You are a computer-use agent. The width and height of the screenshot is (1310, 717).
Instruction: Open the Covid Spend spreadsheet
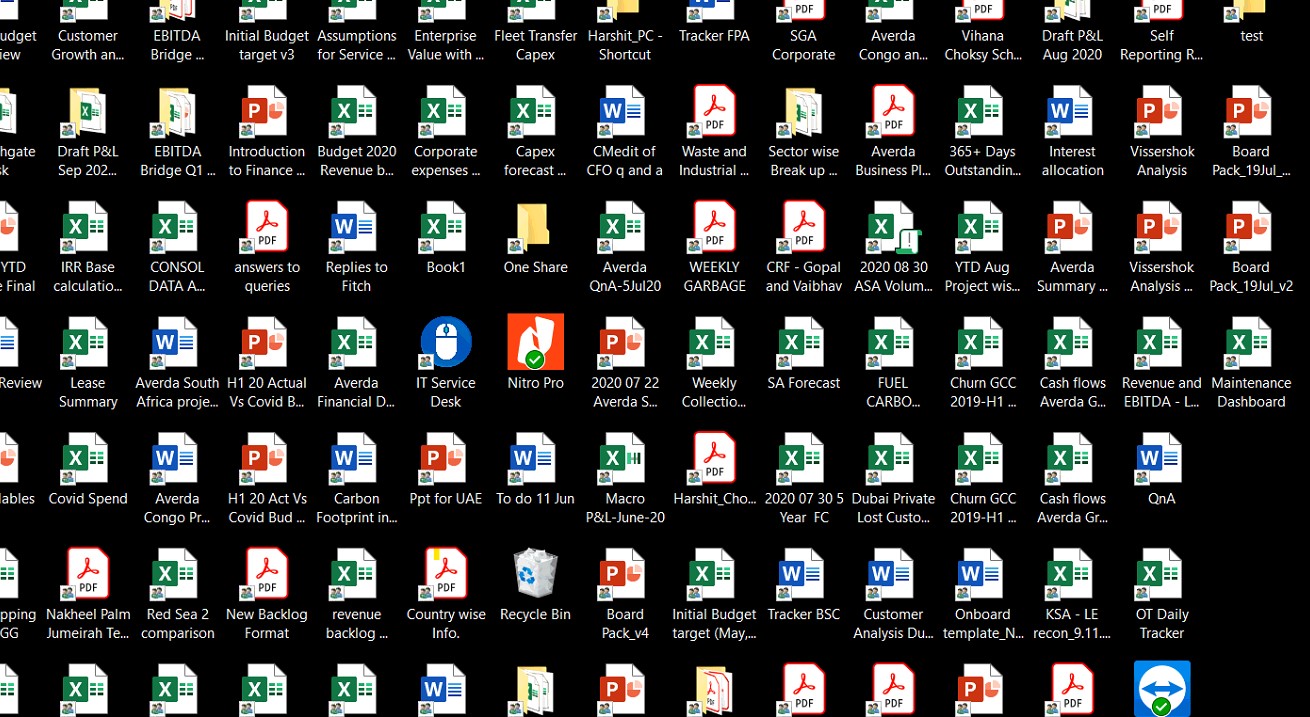coord(87,458)
